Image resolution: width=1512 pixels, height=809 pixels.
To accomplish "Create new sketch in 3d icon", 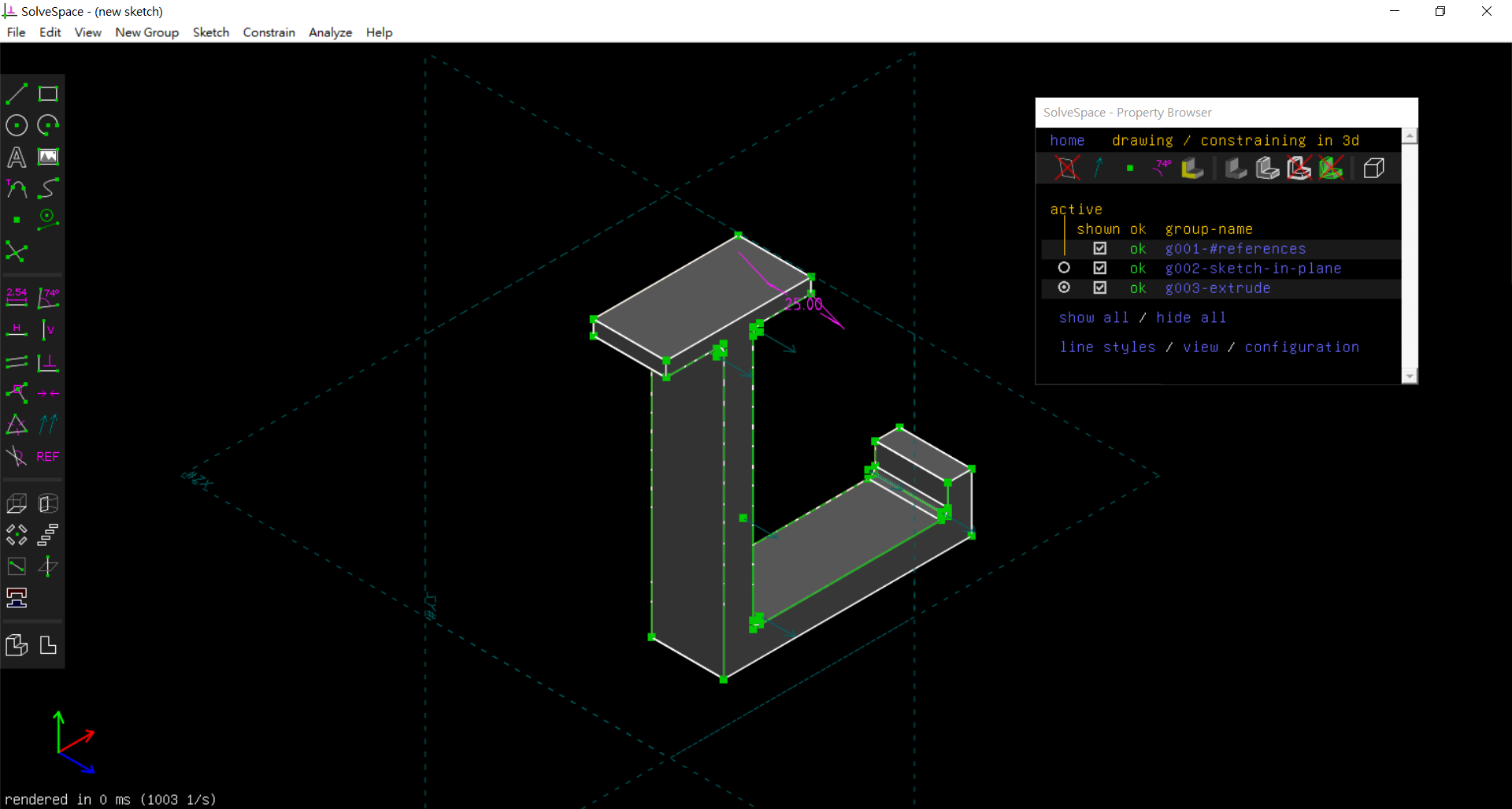I will 48,566.
